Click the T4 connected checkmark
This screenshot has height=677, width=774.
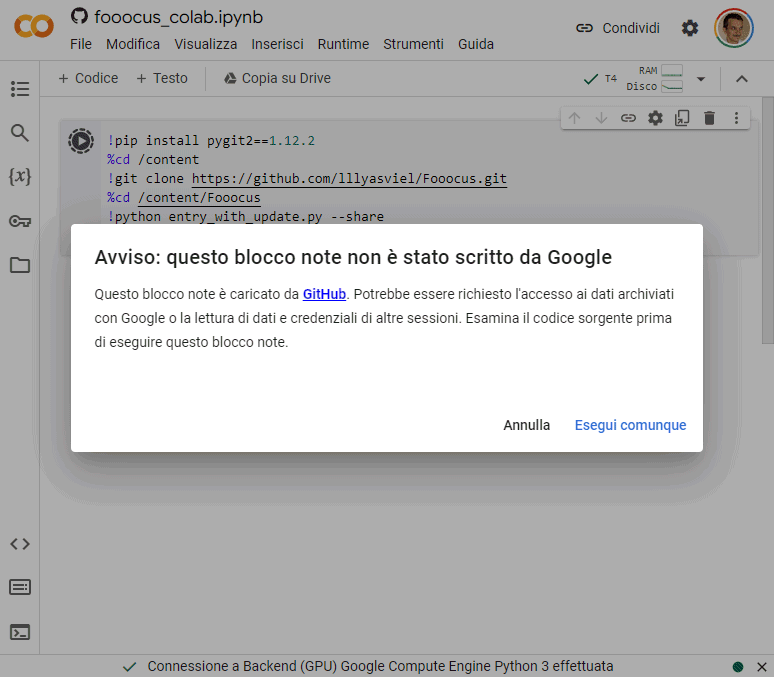click(x=590, y=79)
